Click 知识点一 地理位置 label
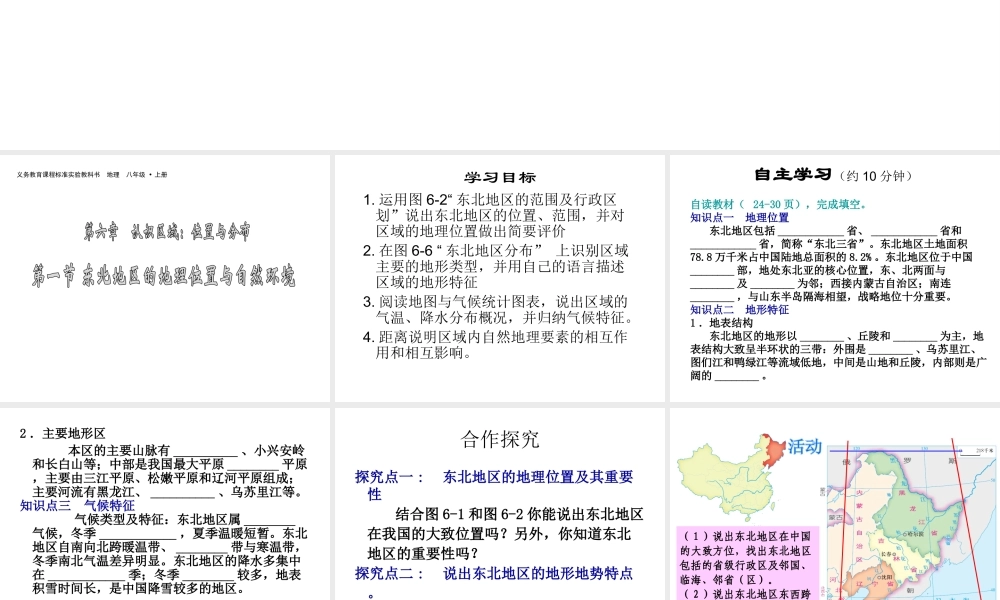 pyautogui.click(x=739, y=217)
